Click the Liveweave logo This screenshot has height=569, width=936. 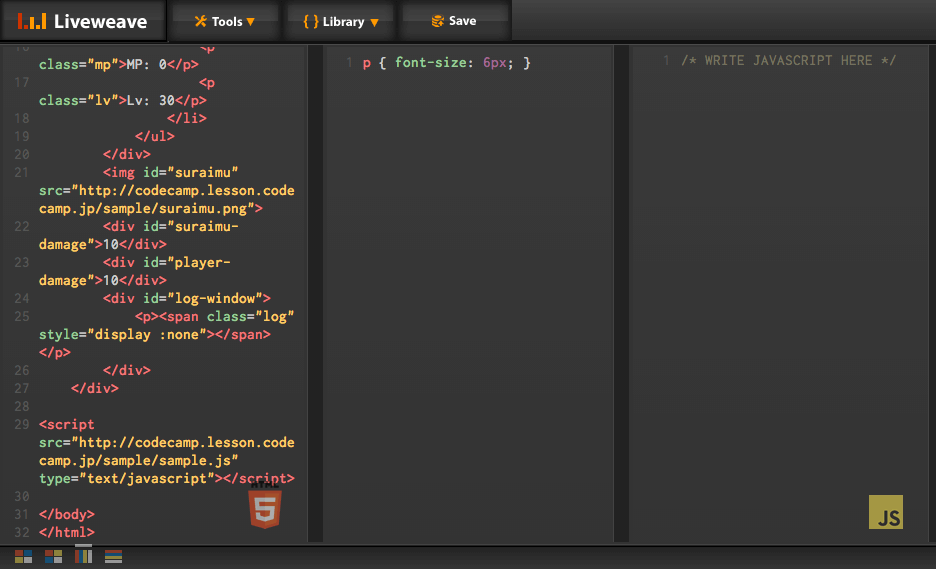(82, 21)
